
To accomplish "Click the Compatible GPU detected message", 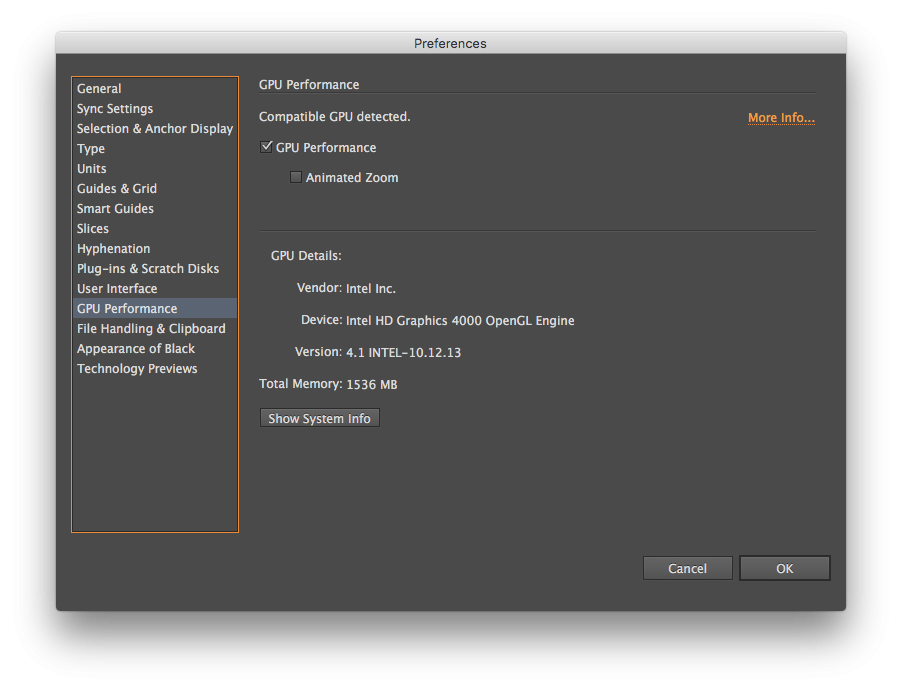I will click(335, 117).
